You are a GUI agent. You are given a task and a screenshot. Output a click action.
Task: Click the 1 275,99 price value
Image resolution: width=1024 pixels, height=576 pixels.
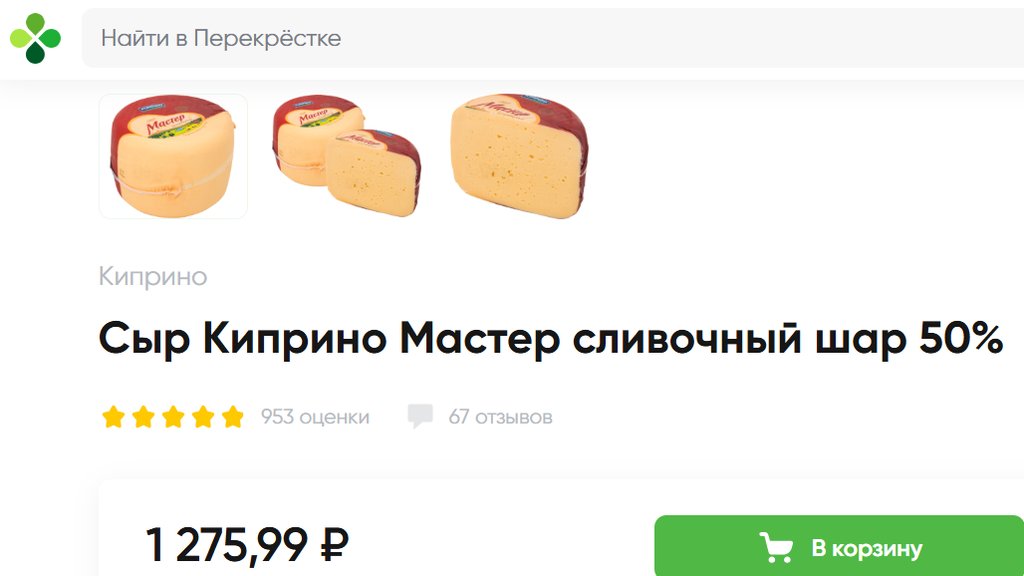226,544
